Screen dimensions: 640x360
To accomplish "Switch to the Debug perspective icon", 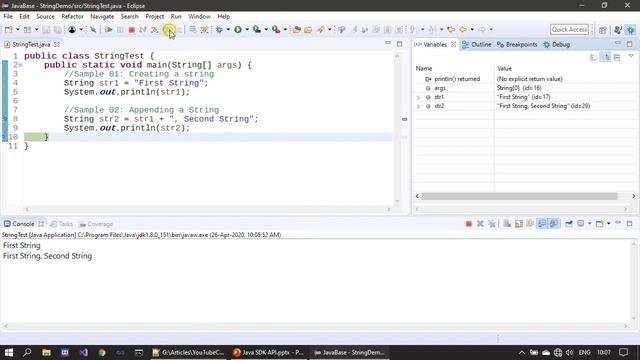I will point(631,30).
